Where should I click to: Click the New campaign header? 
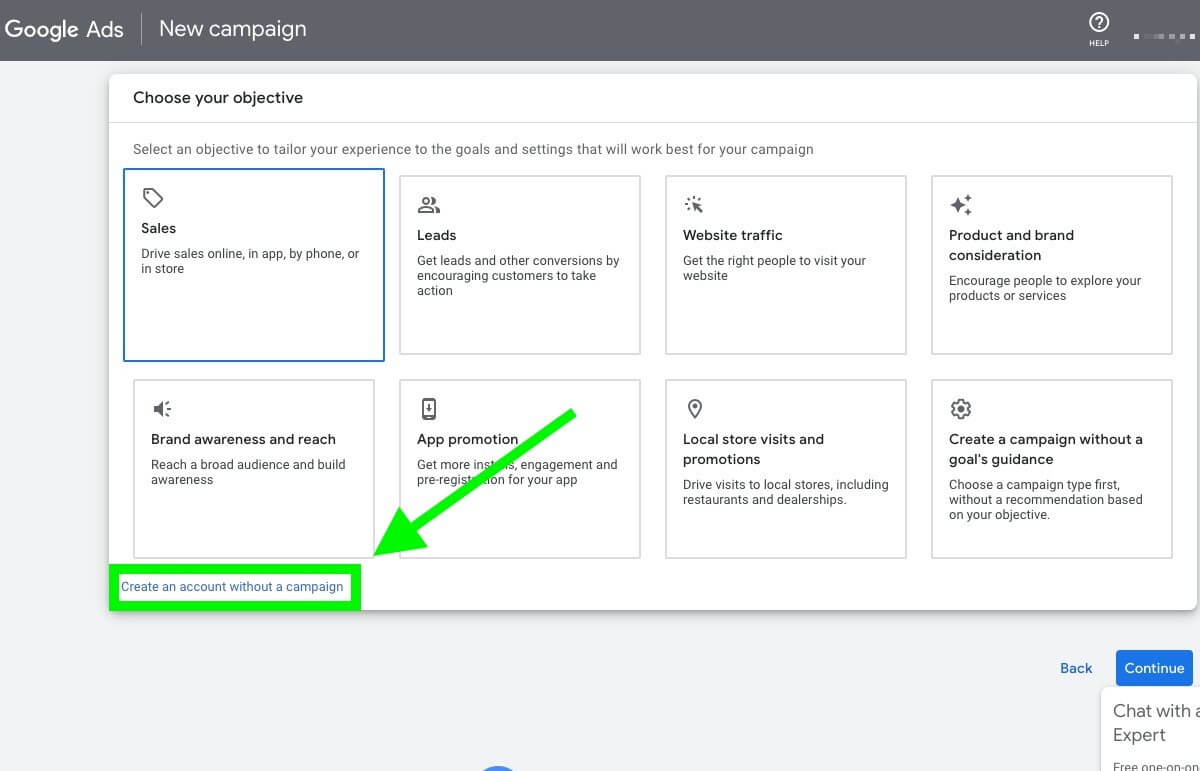pos(232,28)
